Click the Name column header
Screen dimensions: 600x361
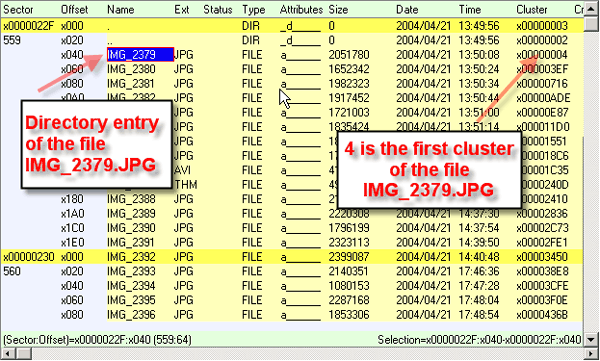click(121, 10)
